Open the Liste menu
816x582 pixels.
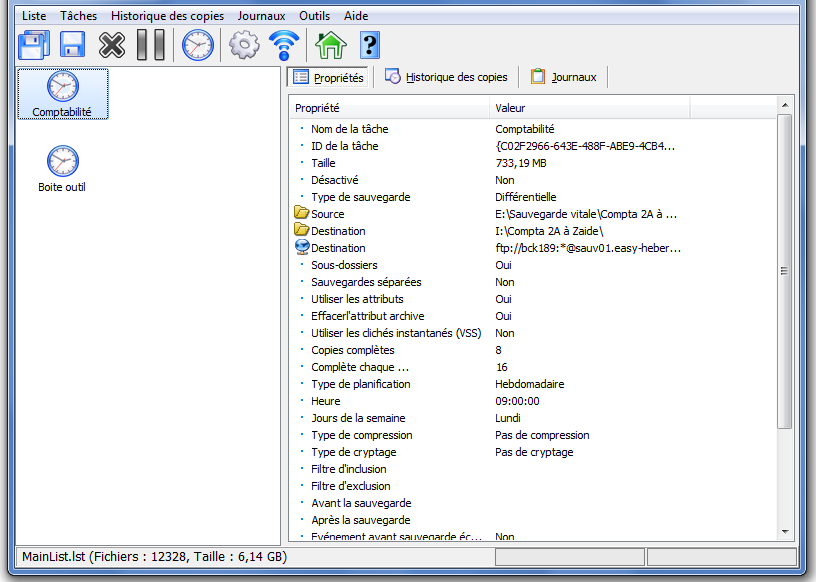pos(34,16)
